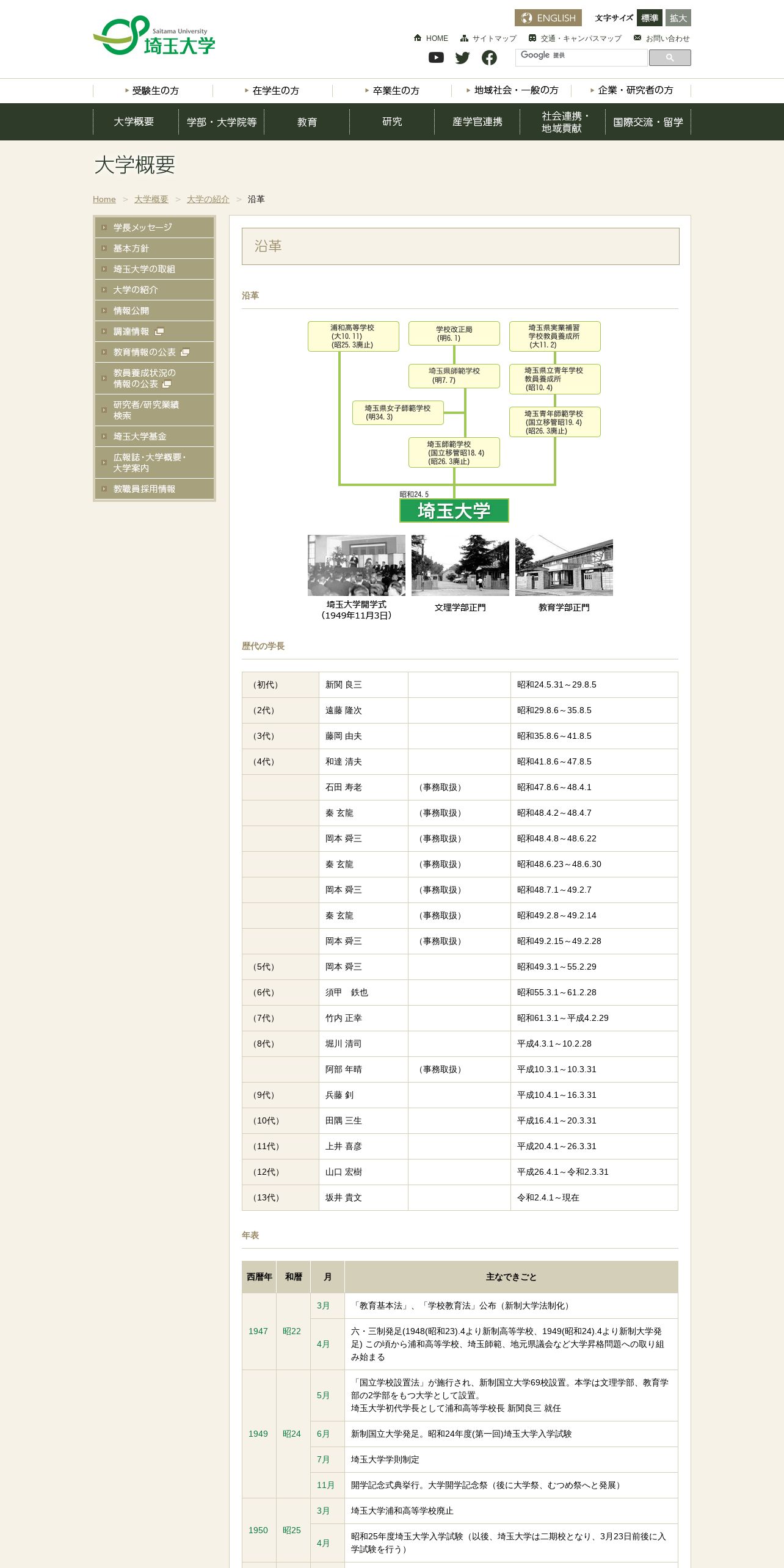
Task: Open 地域社会・一般の方 audience menu
Action: (512, 90)
